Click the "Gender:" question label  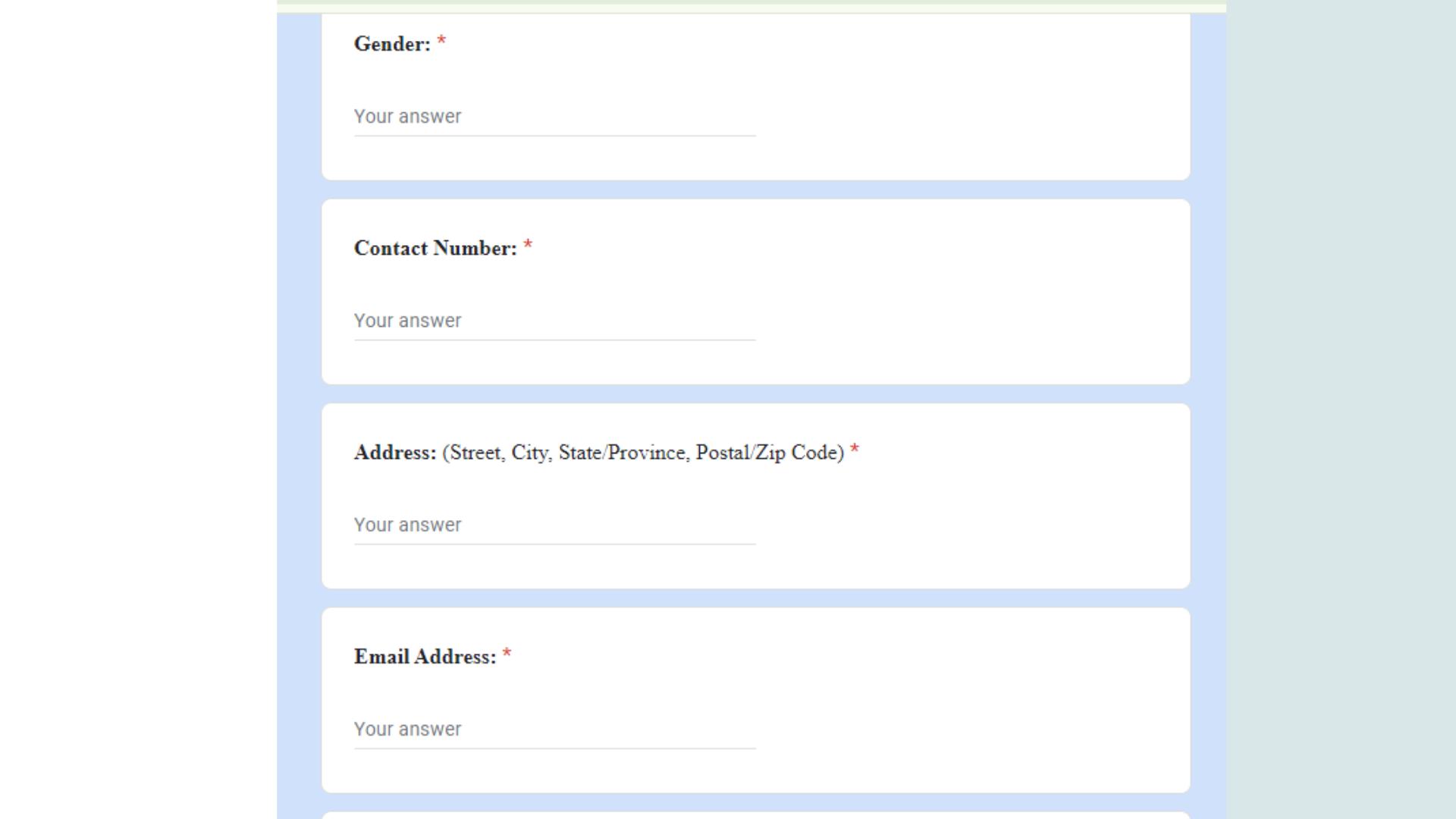[x=391, y=44]
